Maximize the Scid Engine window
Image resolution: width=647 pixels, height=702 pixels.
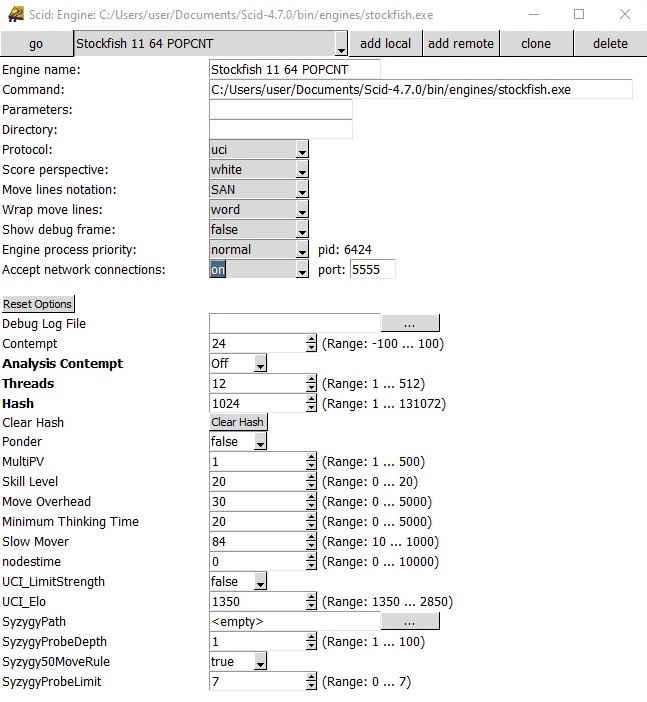point(579,14)
